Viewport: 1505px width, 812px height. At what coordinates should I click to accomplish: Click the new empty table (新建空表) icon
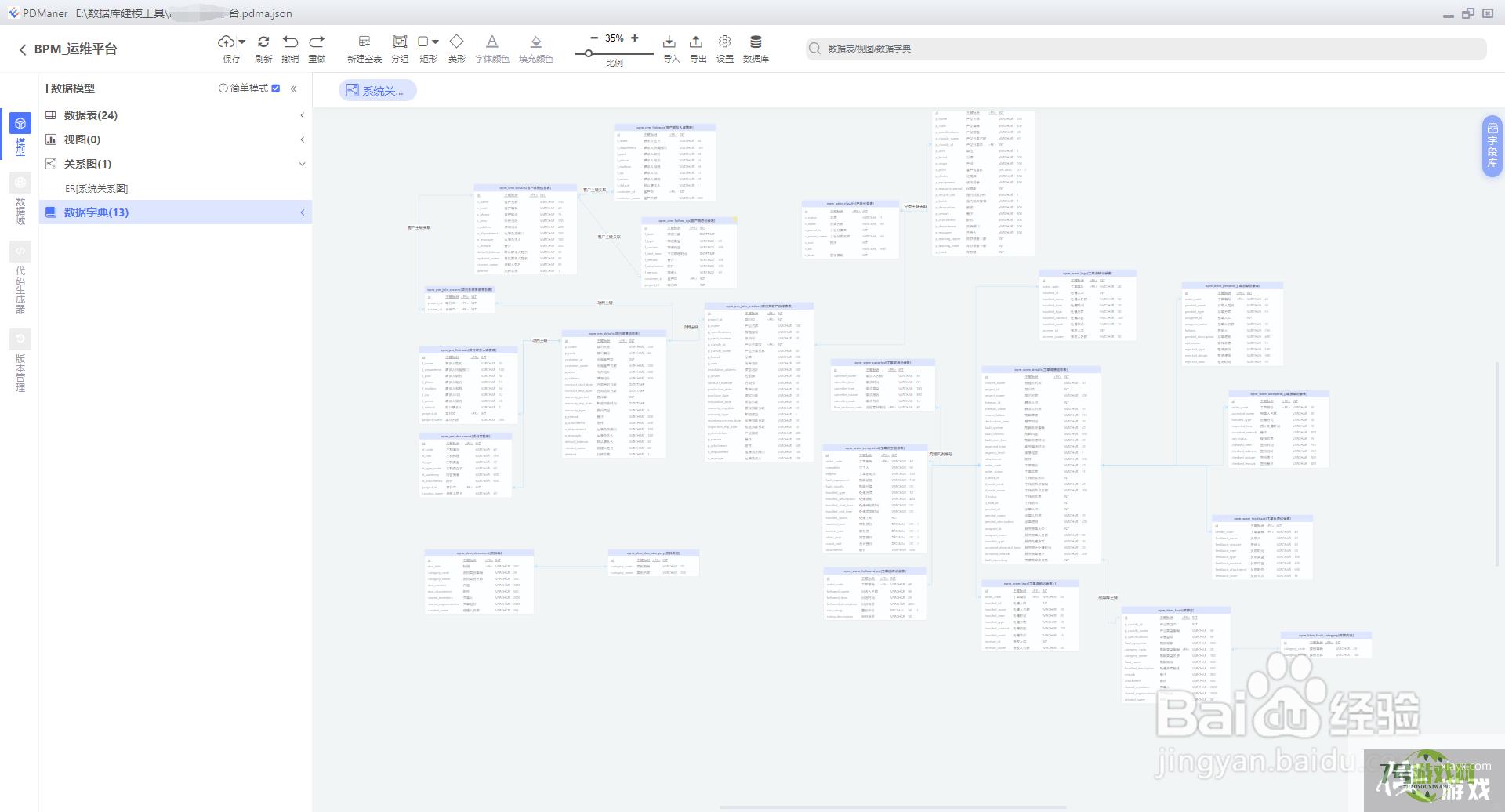pos(364,42)
